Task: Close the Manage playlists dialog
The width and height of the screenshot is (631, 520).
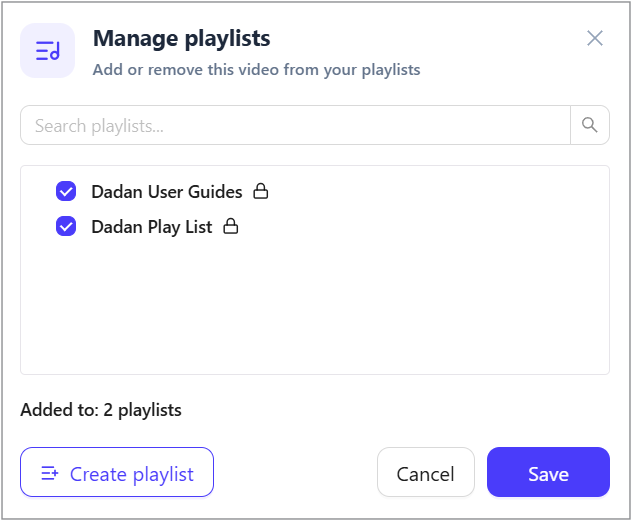Action: coord(594,38)
